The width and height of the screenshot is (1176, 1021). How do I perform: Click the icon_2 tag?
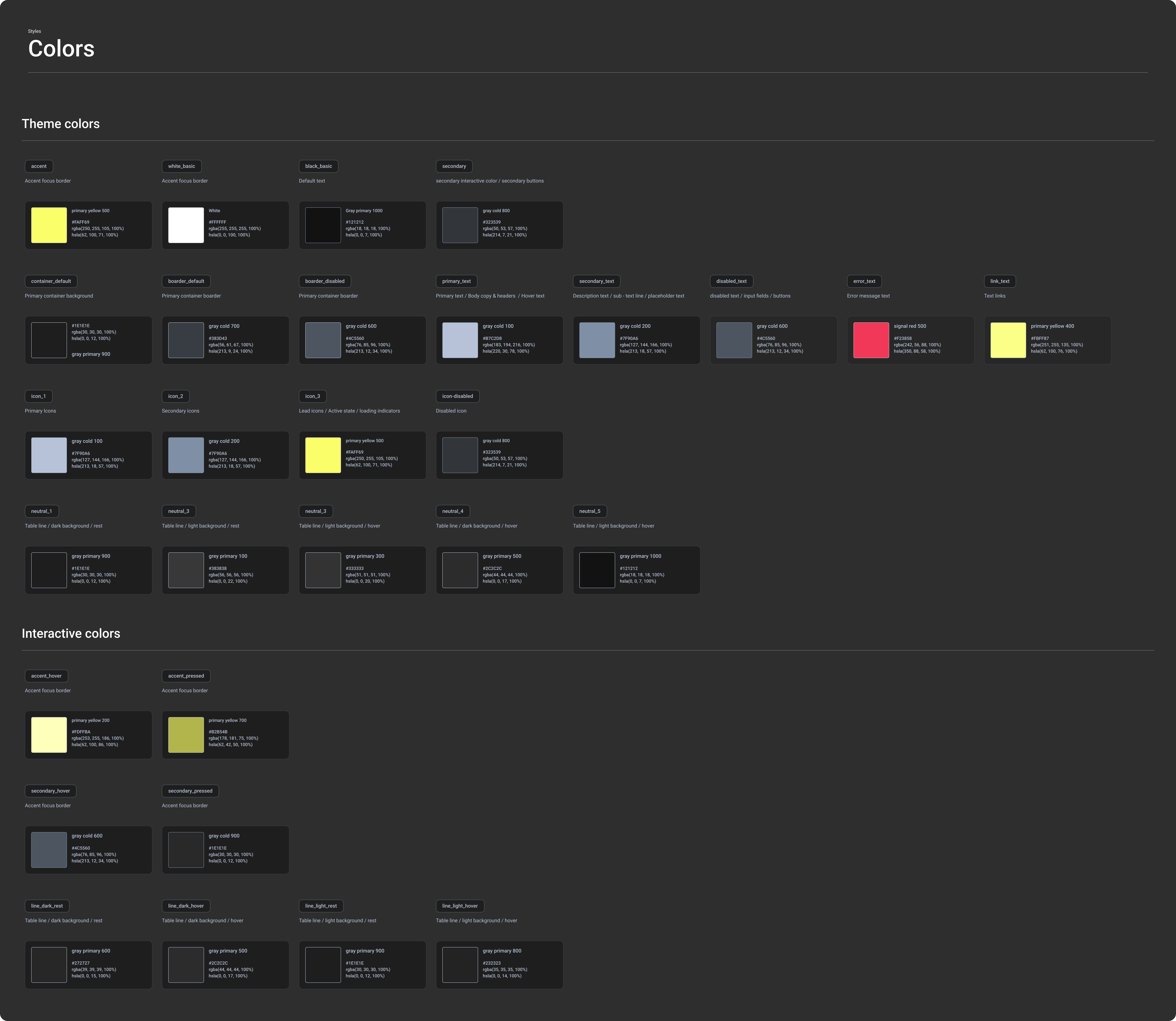click(x=176, y=397)
